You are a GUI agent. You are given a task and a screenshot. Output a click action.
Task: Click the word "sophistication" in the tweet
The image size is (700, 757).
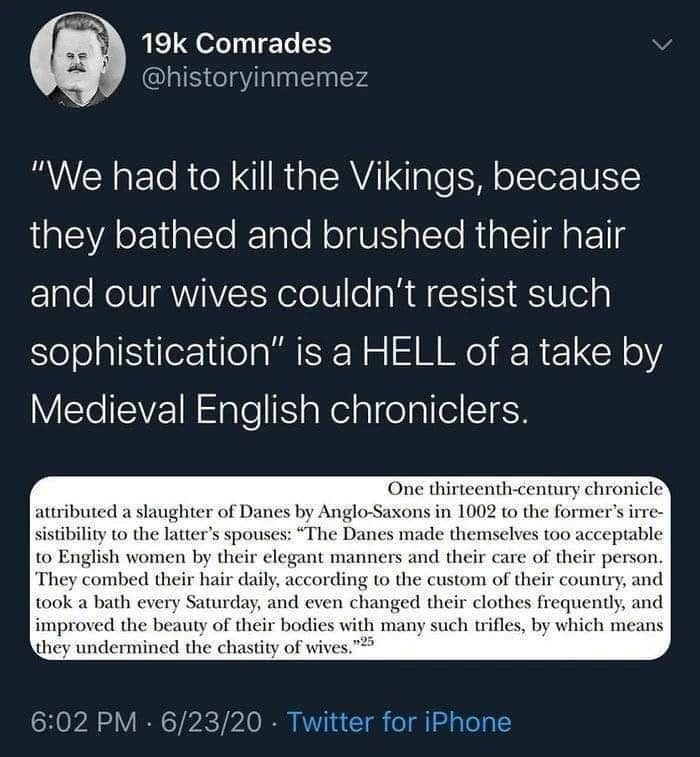[150, 354]
